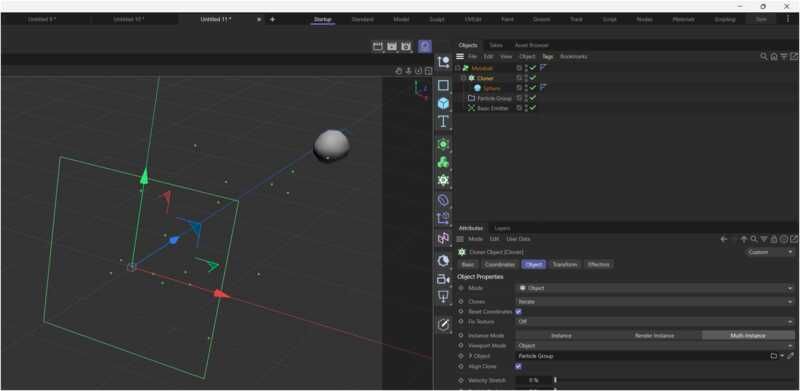Click the Subdivision Surface generator icon
Screen dimensions: 800x391
pos(443,144)
